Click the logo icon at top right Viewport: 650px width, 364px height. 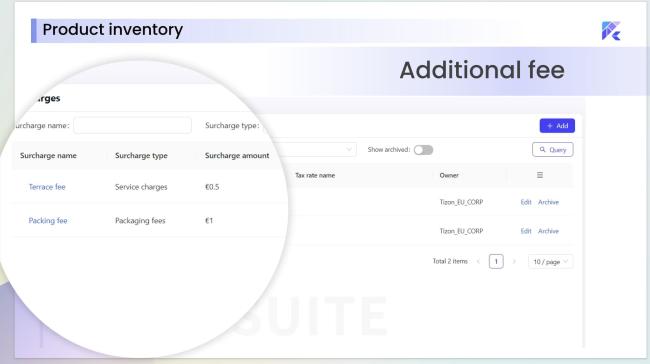[611, 31]
